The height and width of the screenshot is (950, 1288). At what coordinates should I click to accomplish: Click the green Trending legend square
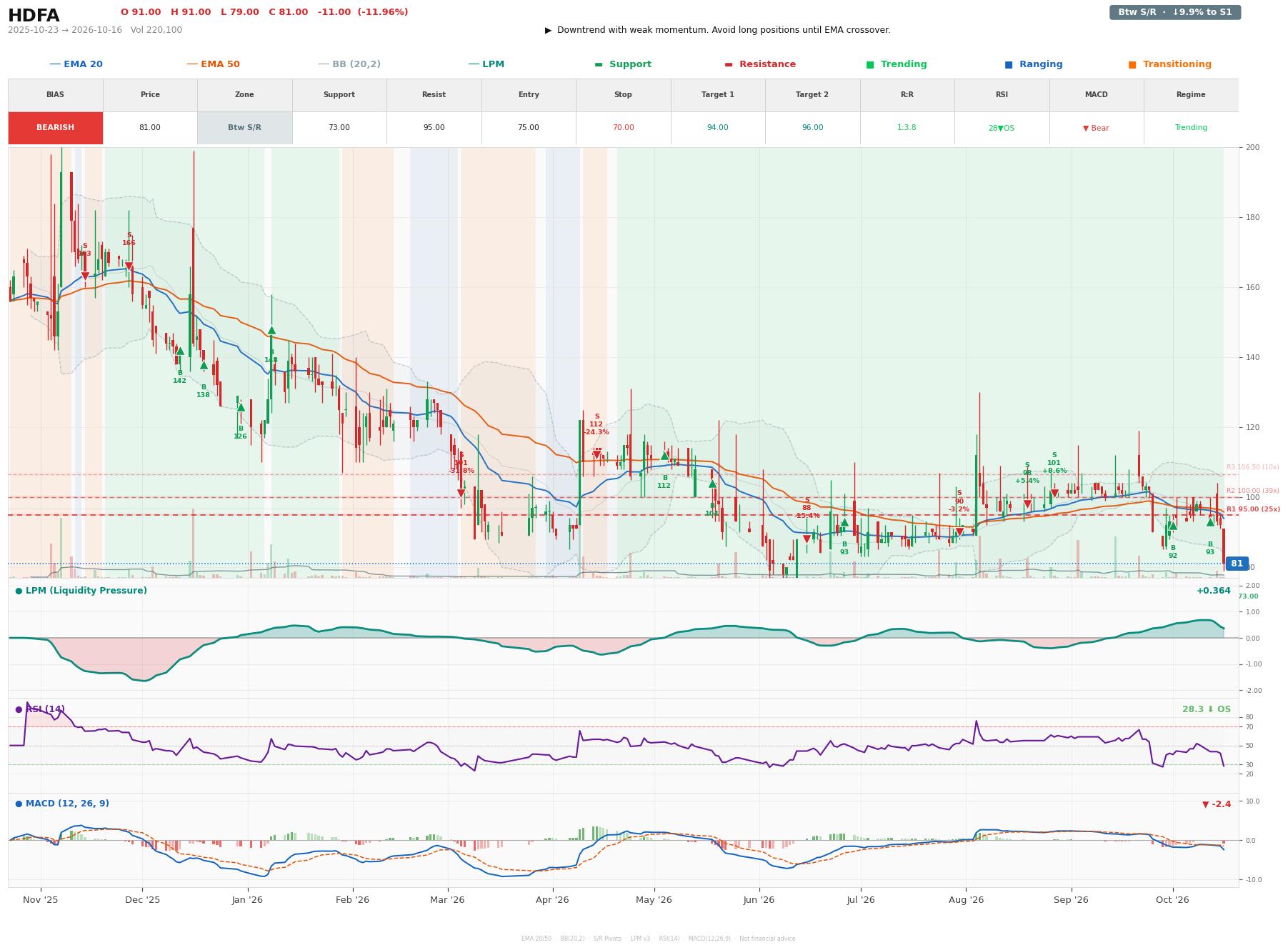click(x=870, y=64)
